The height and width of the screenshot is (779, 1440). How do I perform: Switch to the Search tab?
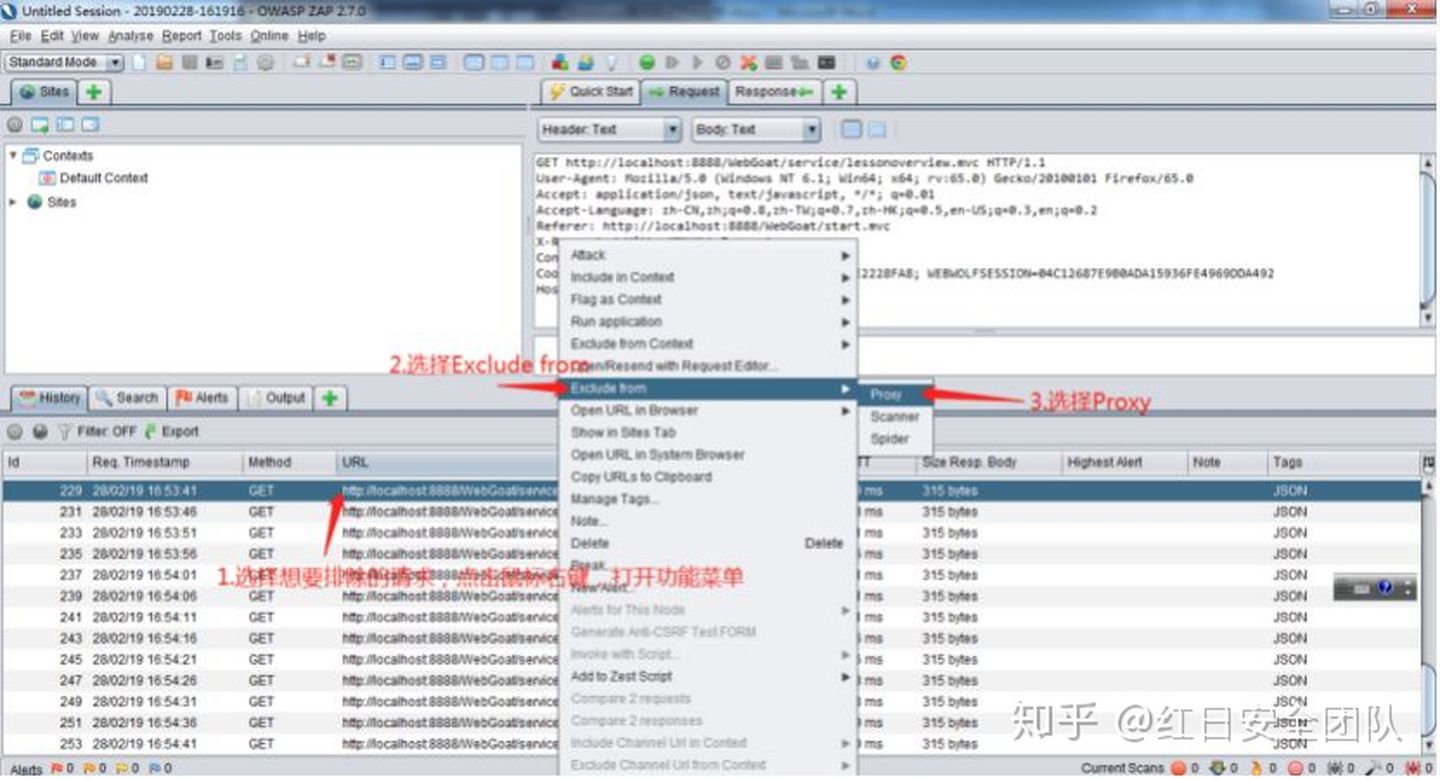pyautogui.click(x=127, y=398)
